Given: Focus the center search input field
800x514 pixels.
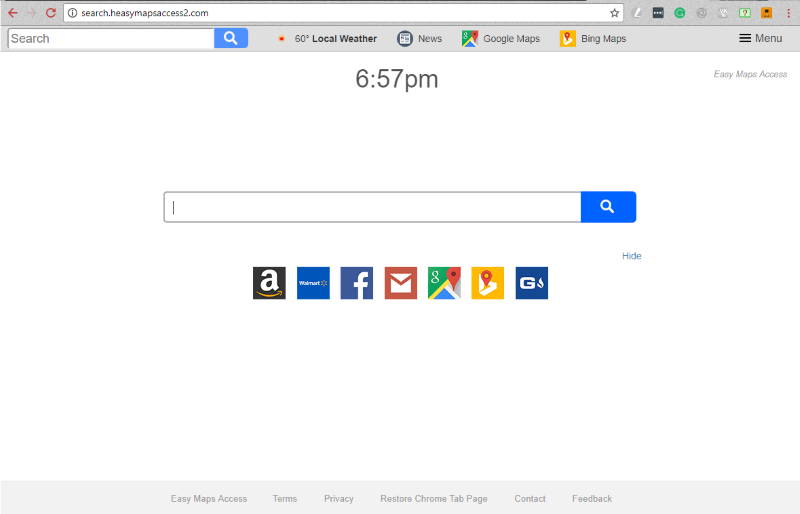Looking at the screenshot, I should coord(372,207).
